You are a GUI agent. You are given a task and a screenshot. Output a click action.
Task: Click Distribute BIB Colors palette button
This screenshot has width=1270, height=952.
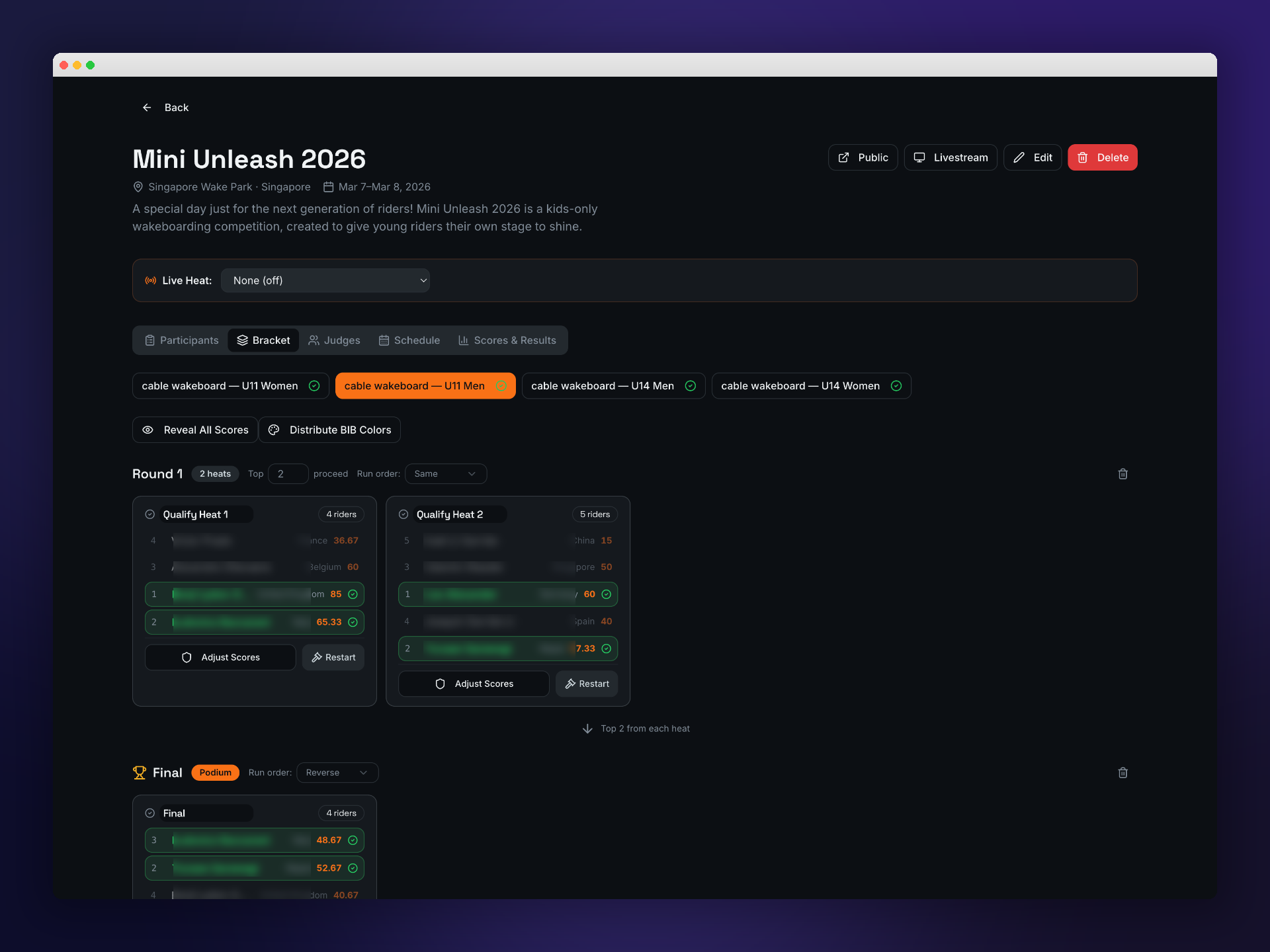coord(329,430)
